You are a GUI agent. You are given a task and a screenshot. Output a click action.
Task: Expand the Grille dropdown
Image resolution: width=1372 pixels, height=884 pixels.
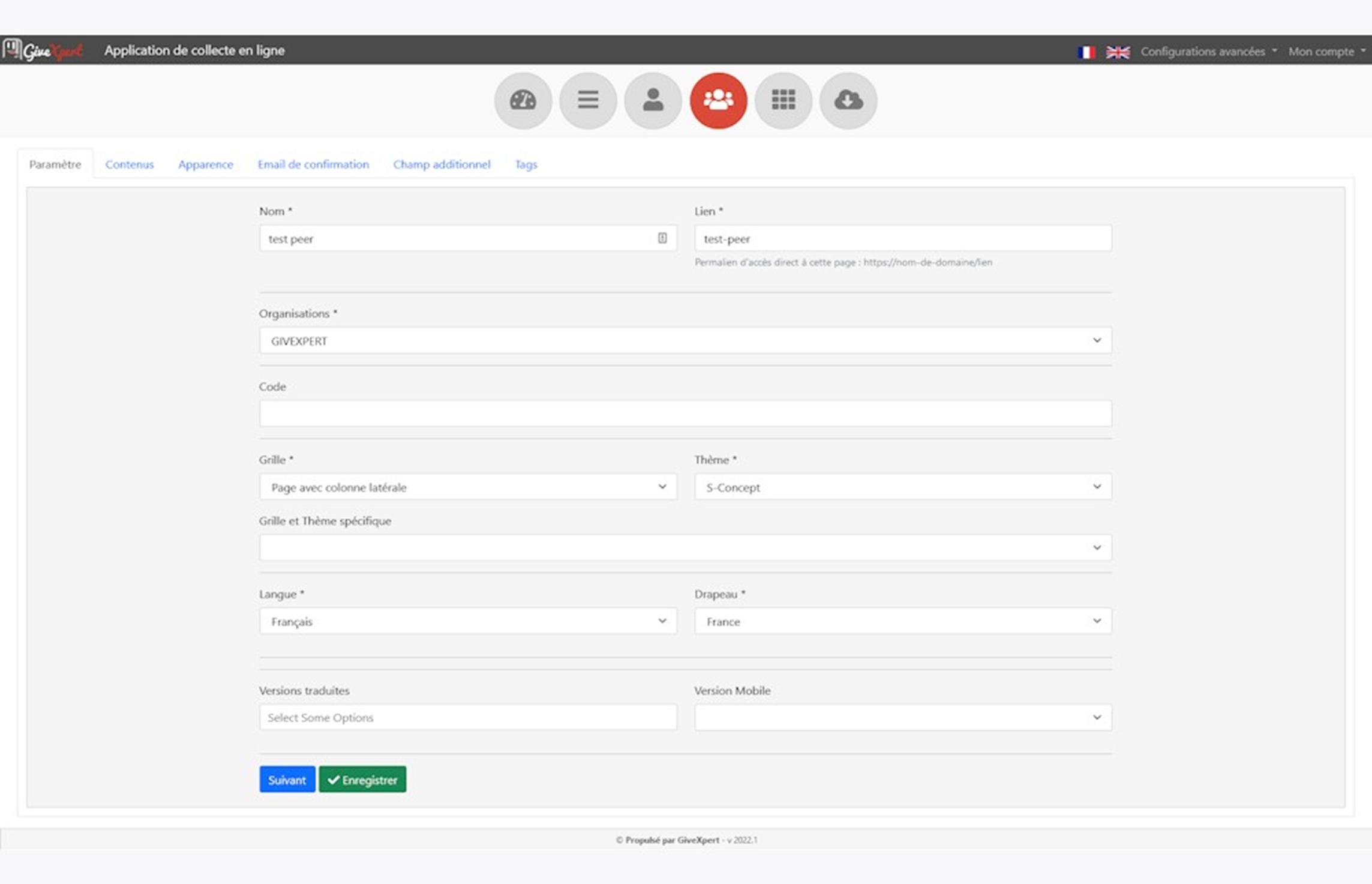click(468, 487)
